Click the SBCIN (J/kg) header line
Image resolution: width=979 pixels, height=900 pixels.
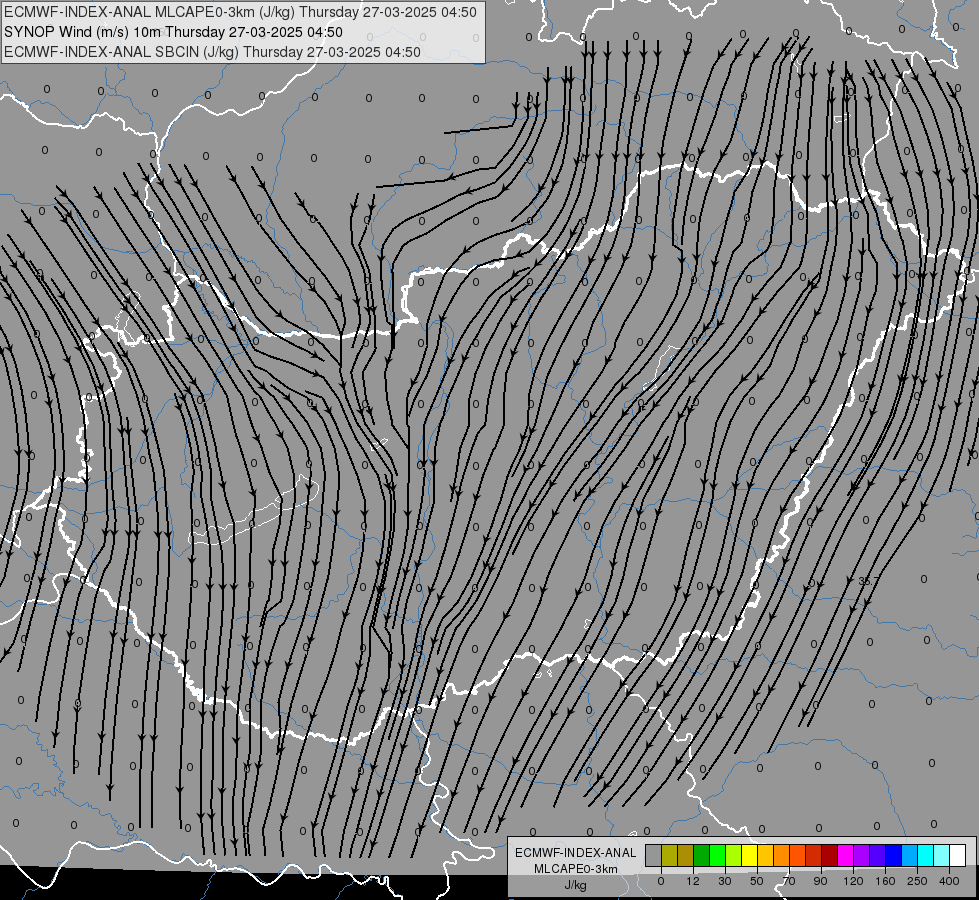[x=212, y=52]
